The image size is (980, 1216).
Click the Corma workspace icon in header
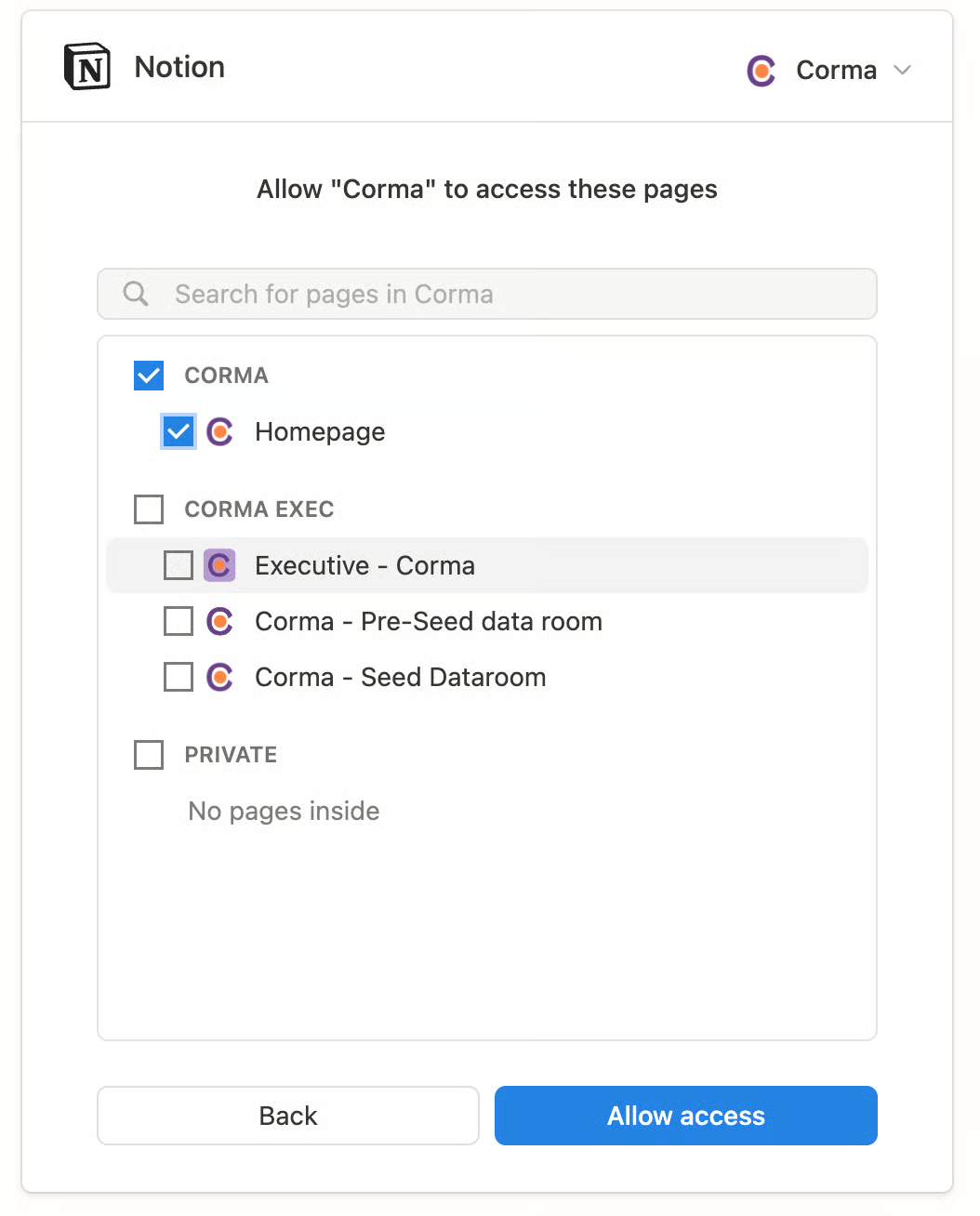761,71
